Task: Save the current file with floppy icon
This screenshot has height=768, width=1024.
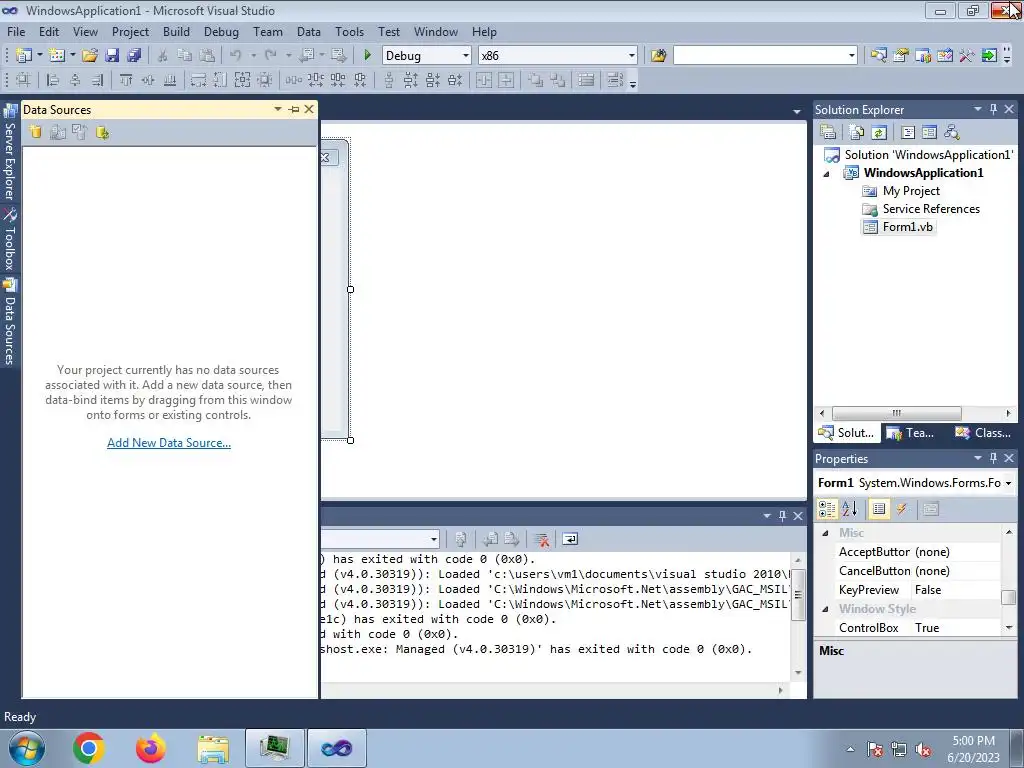Action: 112,56
